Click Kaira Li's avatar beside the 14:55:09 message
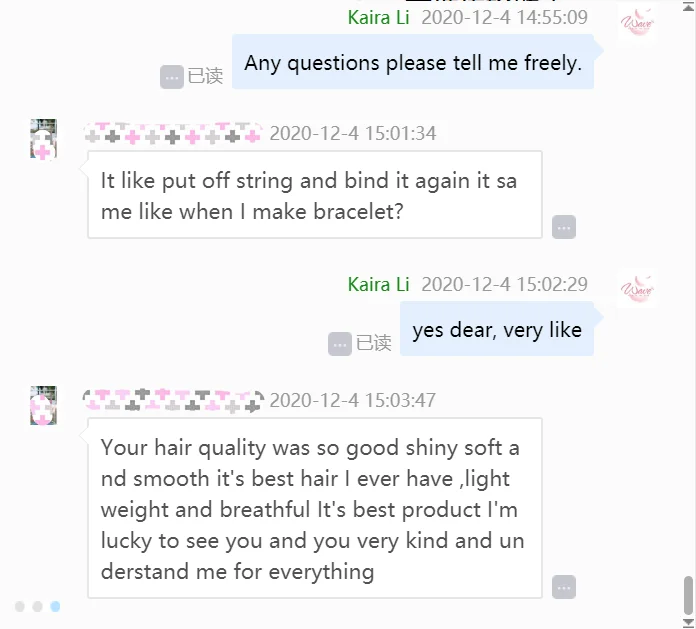The image size is (696, 629). tap(637, 23)
